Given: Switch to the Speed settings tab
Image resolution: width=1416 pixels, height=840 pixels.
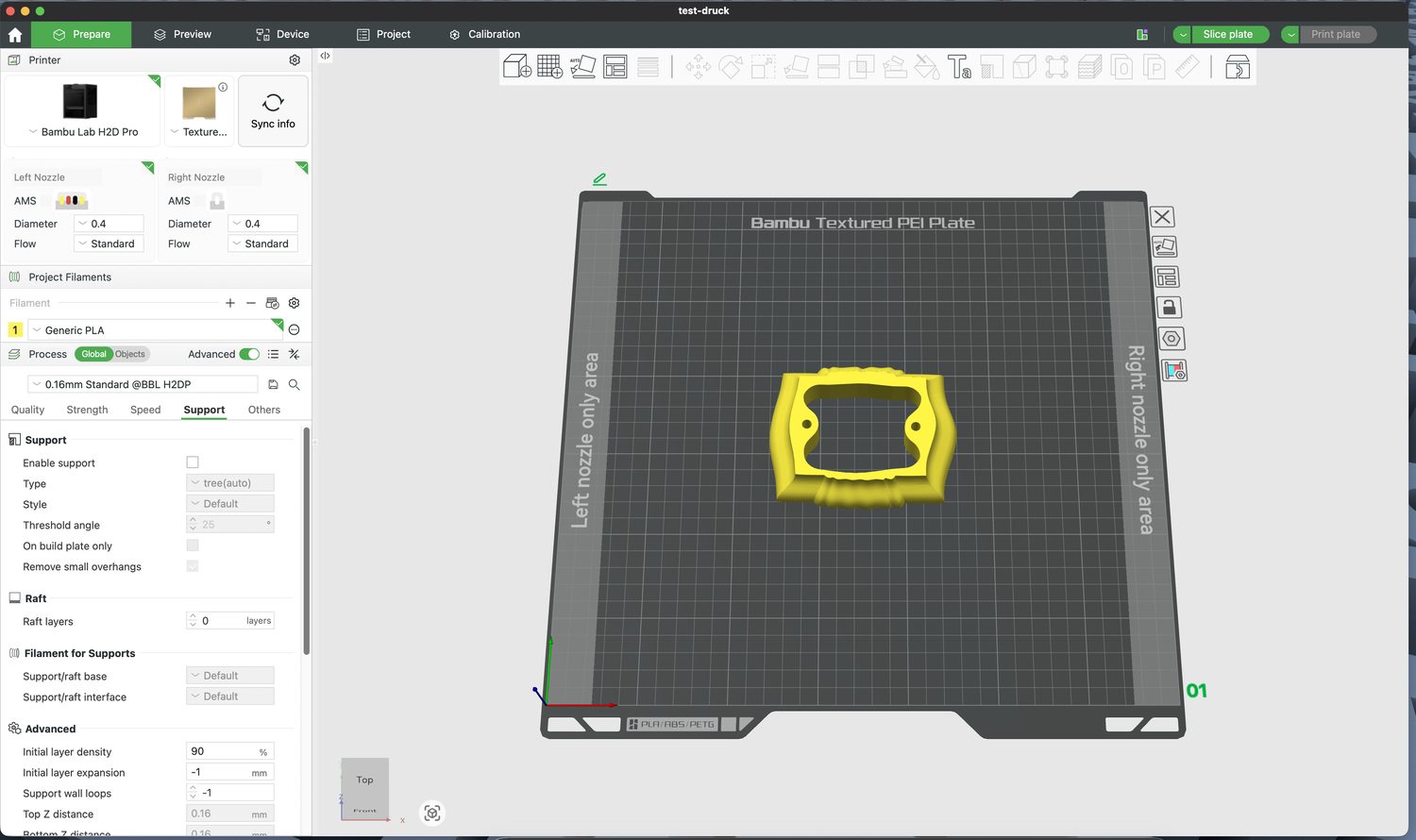Looking at the screenshot, I should pyautogui.click(x=145, y=410).
